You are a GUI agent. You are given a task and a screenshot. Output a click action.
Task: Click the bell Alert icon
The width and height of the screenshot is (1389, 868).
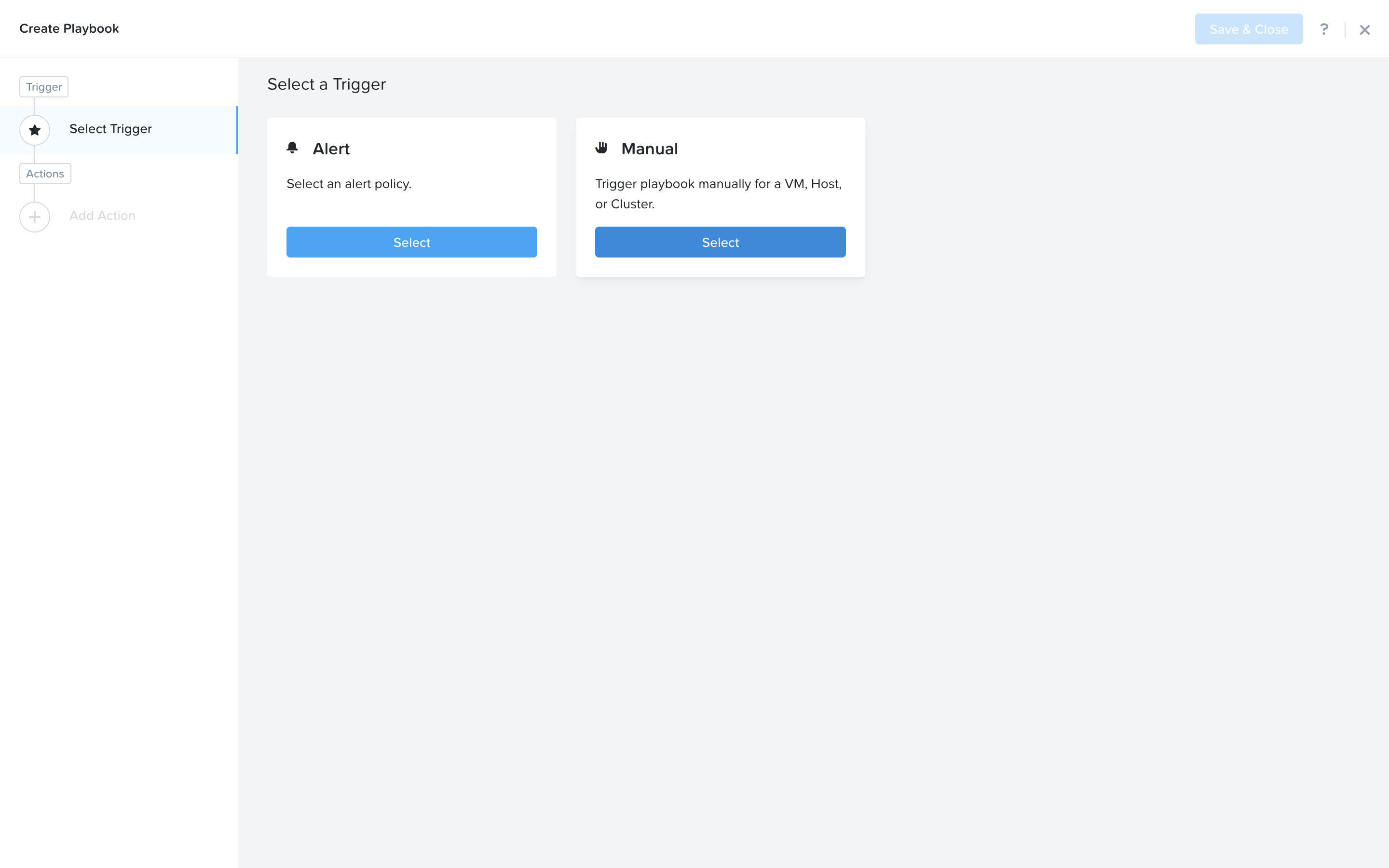click(292, 148)
